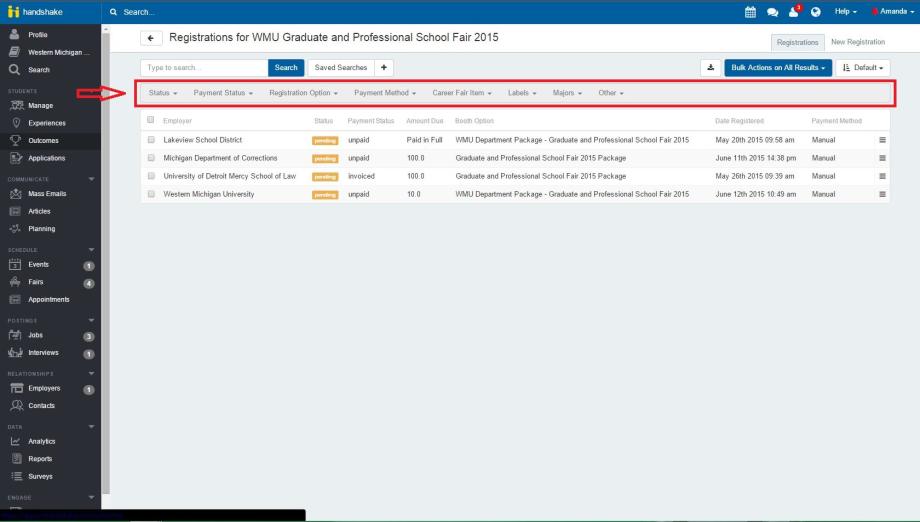The image size is (920, 522).
Task: Go back with the left arrow button
Action: [x=151, y=38]
